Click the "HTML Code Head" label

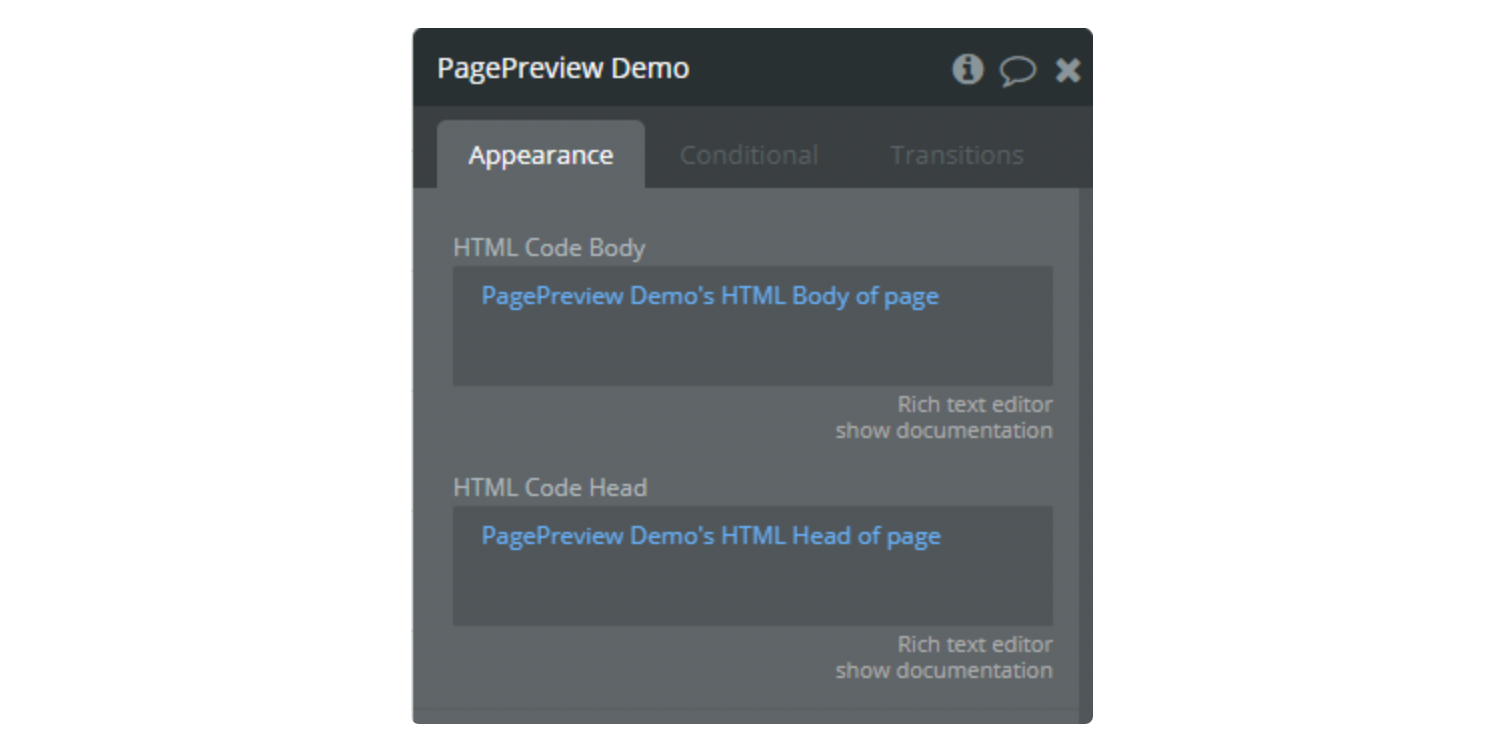(550, 488)
